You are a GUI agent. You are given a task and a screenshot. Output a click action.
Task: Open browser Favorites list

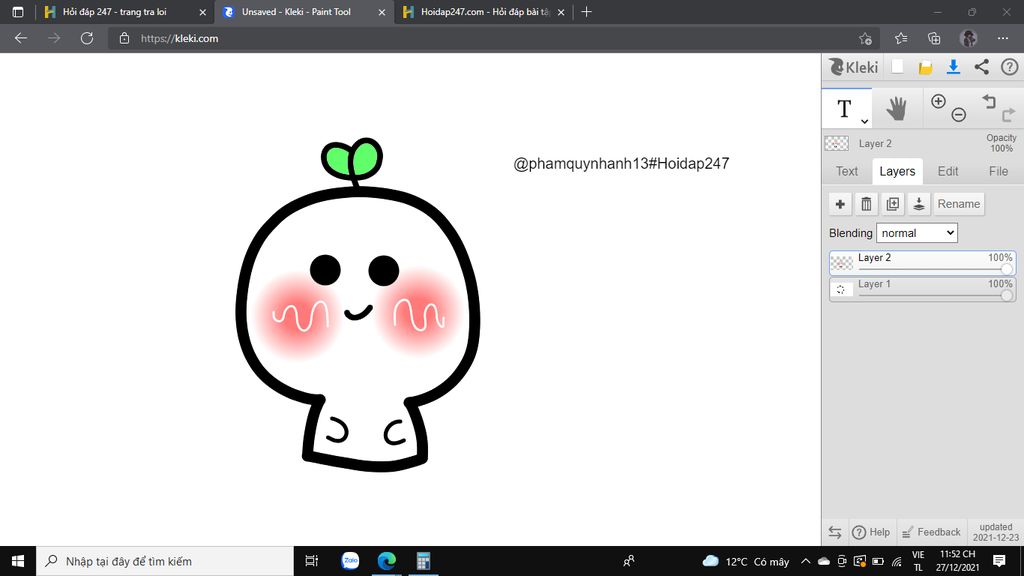(901, 39)
